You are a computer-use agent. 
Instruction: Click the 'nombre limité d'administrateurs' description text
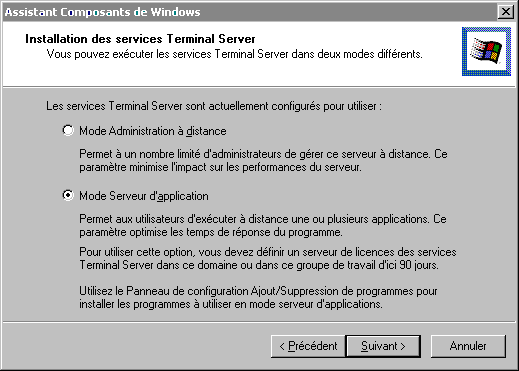click(x=263, y=154)
